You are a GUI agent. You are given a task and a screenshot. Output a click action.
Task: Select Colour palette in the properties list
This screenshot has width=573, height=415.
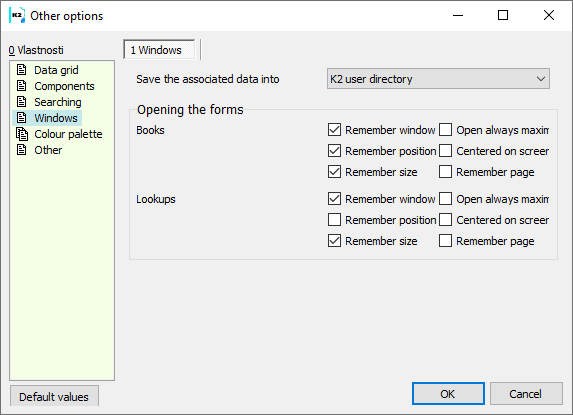click(x=68, y=134)
